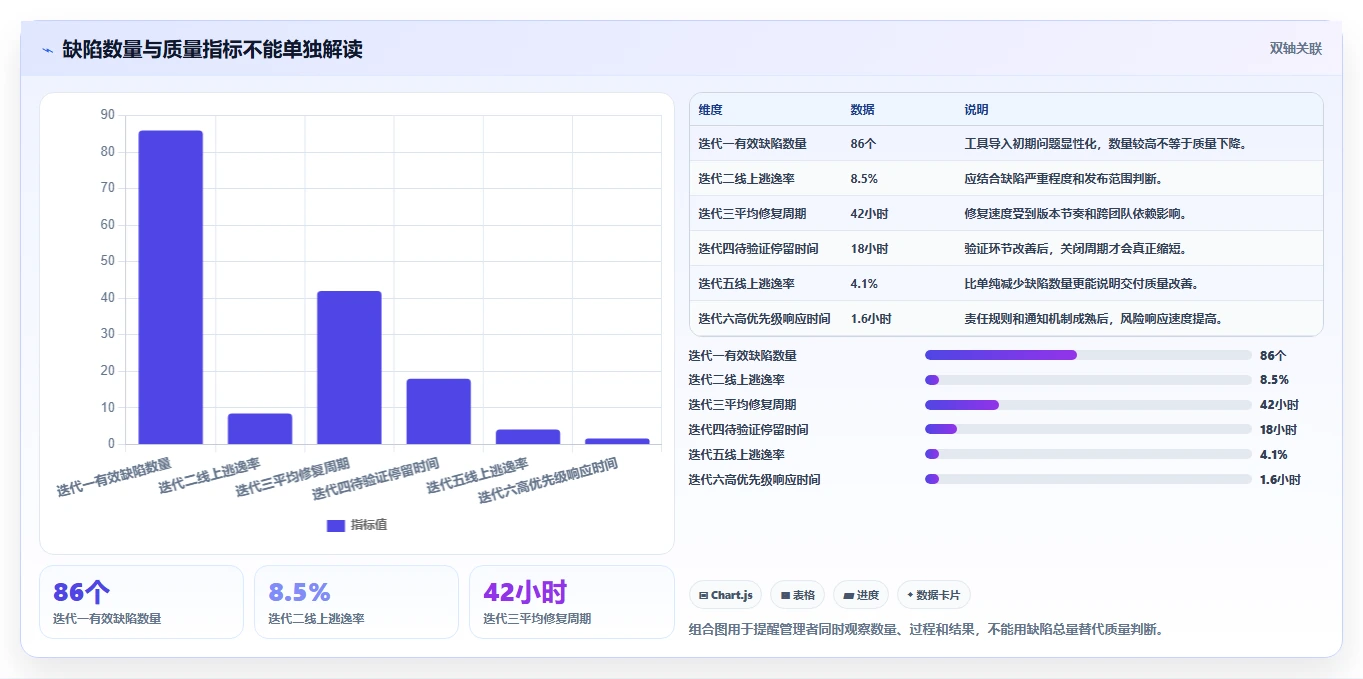Click the 指标值 legend label
Viewport: 1363px width, 679px height.
[x=368, y=525]
